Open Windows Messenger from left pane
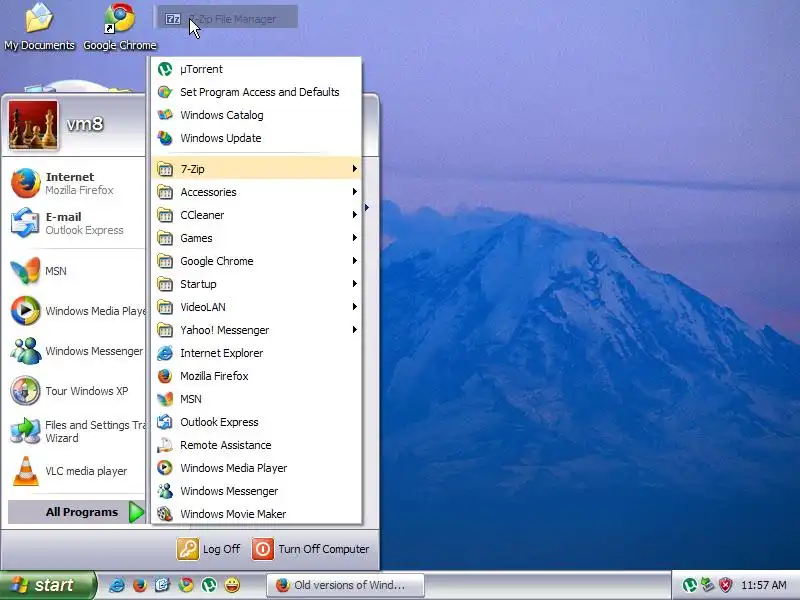The image size is (800, 600). click(x=76, y=351)
